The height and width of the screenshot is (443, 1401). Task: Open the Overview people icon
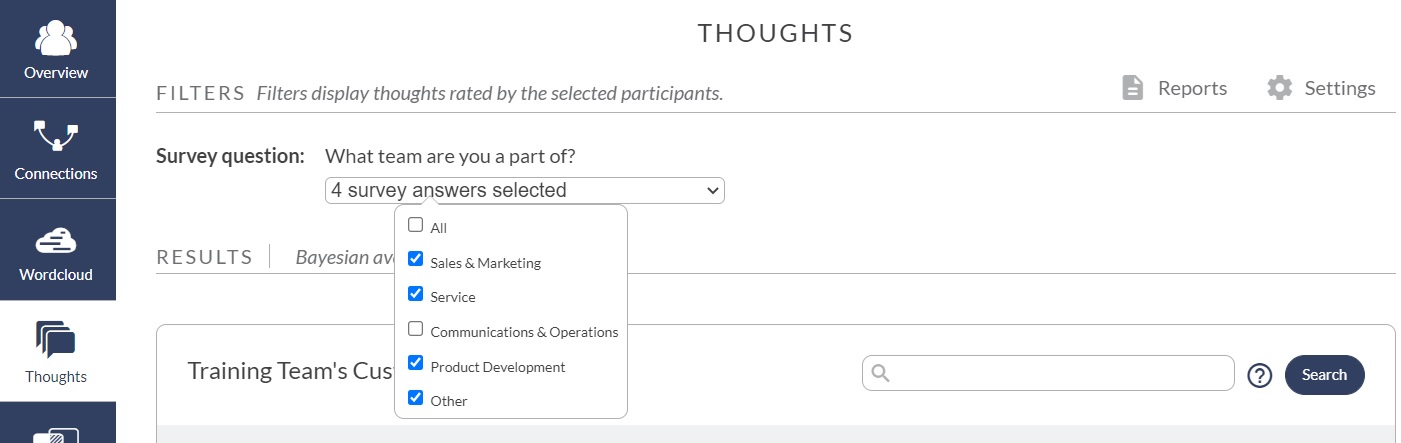tap(57, 39)
